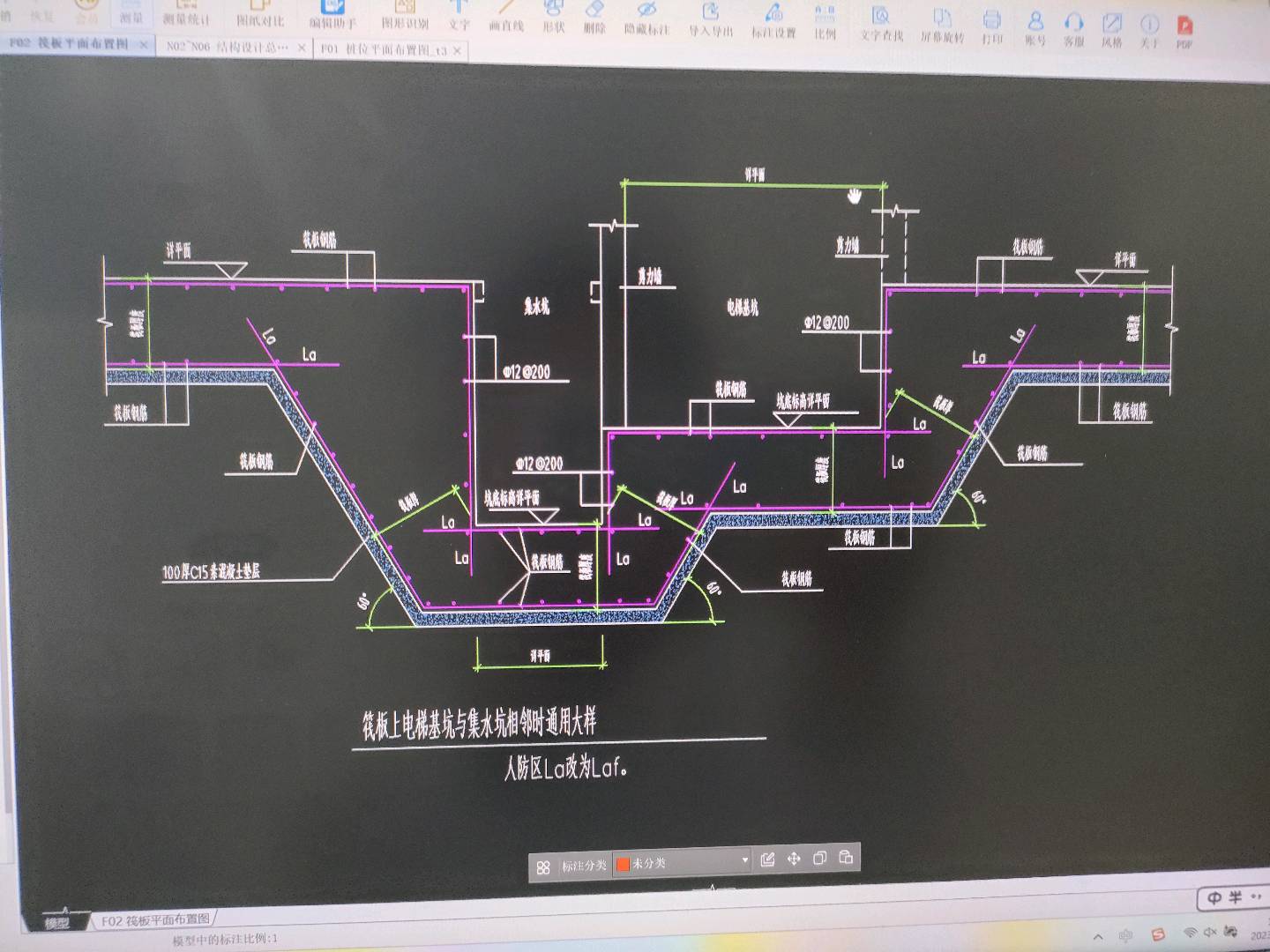Click the 100厚C15素混凝土垫层 label
This screenshot has height=952, width=1270.
[211, 571]
